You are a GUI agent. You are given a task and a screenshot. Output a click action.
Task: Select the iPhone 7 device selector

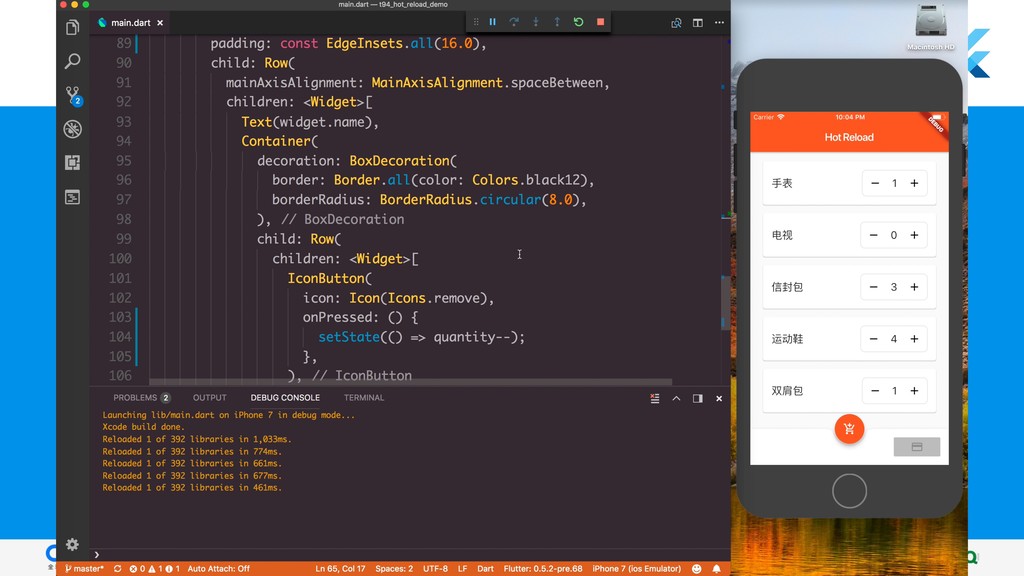636,568
